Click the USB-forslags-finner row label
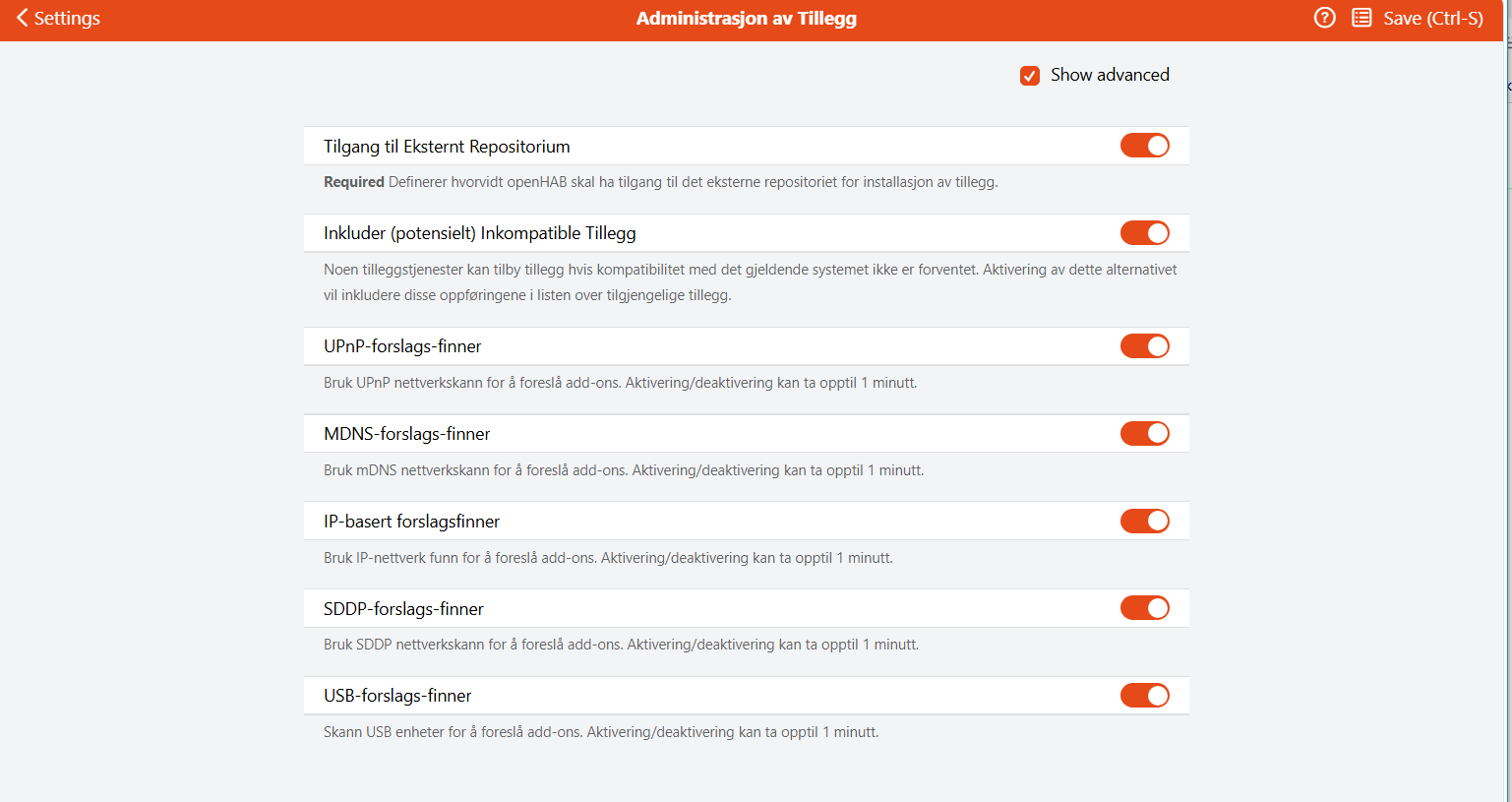Screen dimensions: 1512x802 (x=397, y=696)
